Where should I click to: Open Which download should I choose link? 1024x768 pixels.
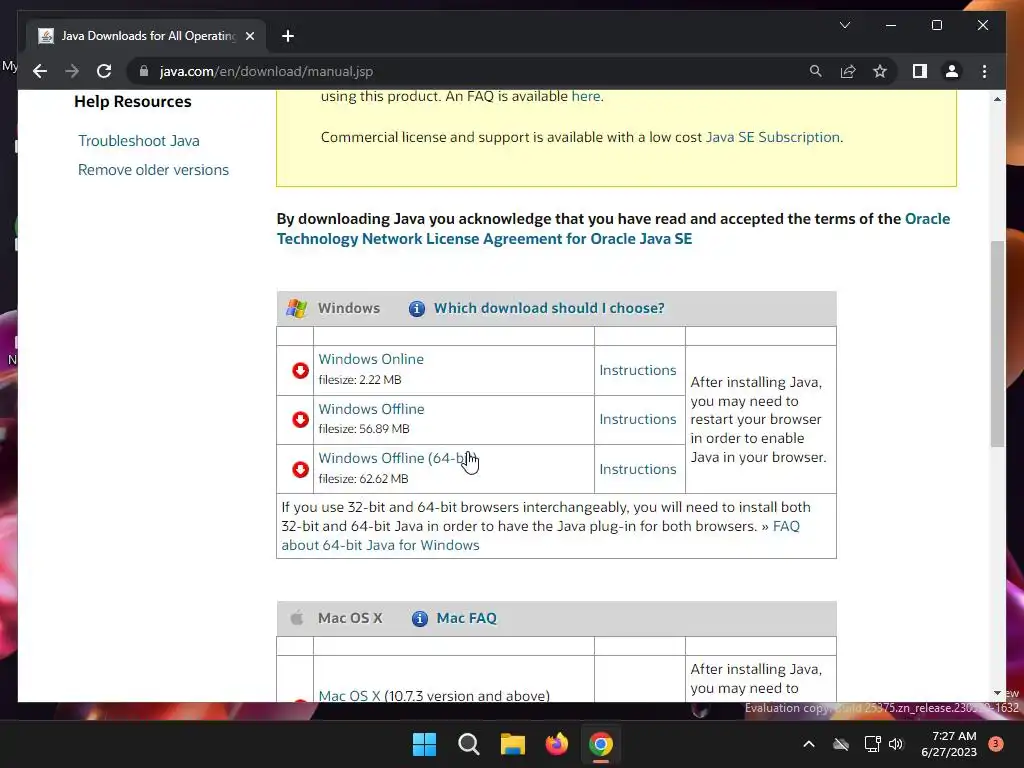pyautogui.click(x=549, y=308)
